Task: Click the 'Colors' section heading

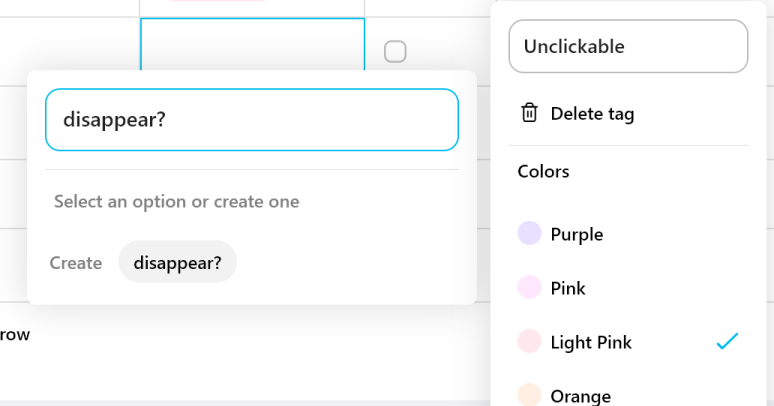Action: click(x=543, y=171)
